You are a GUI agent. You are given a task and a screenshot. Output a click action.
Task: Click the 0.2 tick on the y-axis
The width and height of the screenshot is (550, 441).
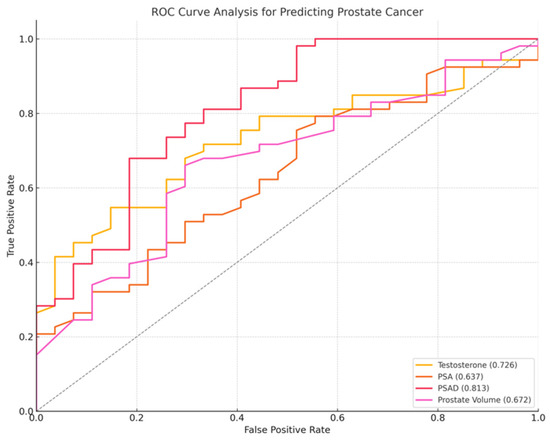25,337
